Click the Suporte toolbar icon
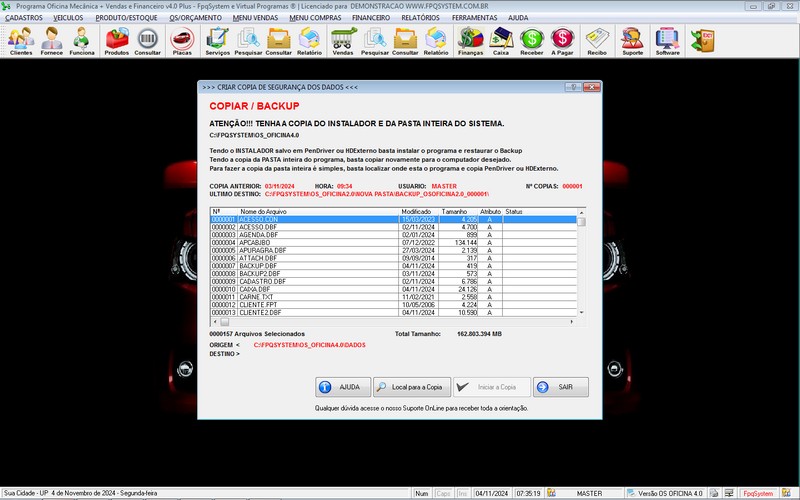 [x=632, y=40]
